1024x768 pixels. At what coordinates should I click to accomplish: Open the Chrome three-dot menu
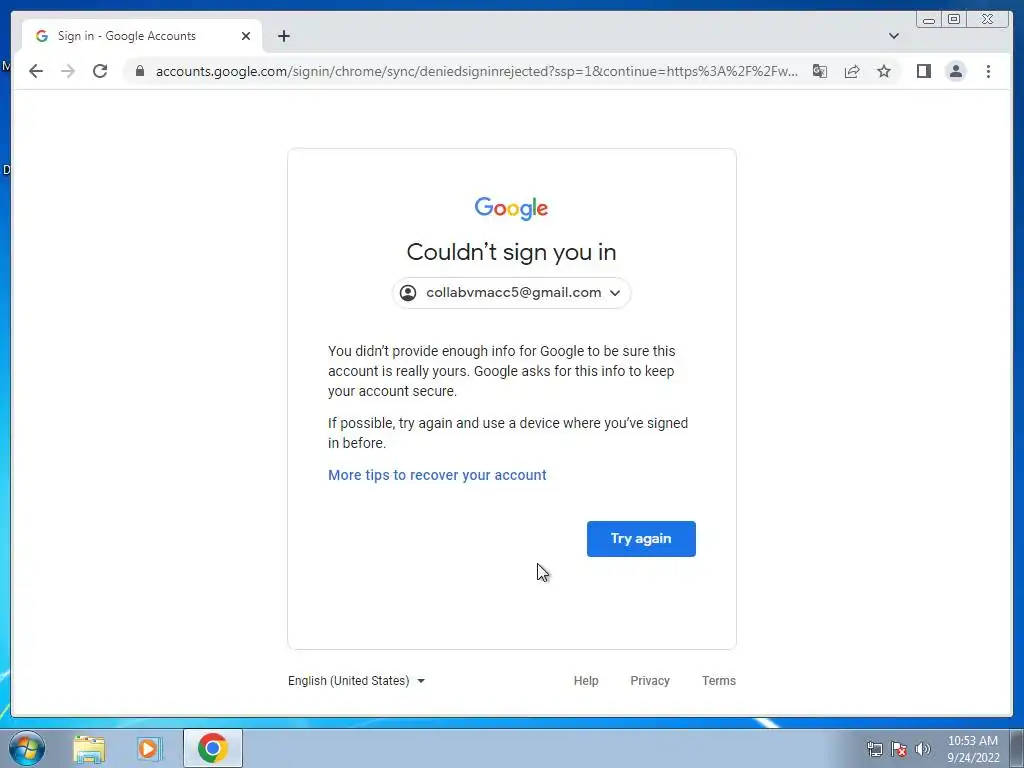point(988,71)
